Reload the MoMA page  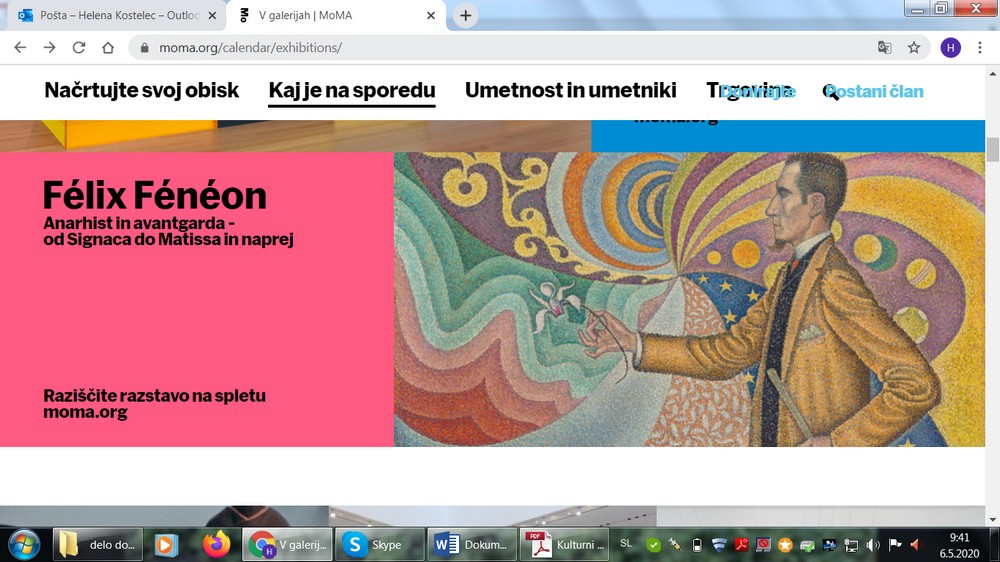coord(78,48)
